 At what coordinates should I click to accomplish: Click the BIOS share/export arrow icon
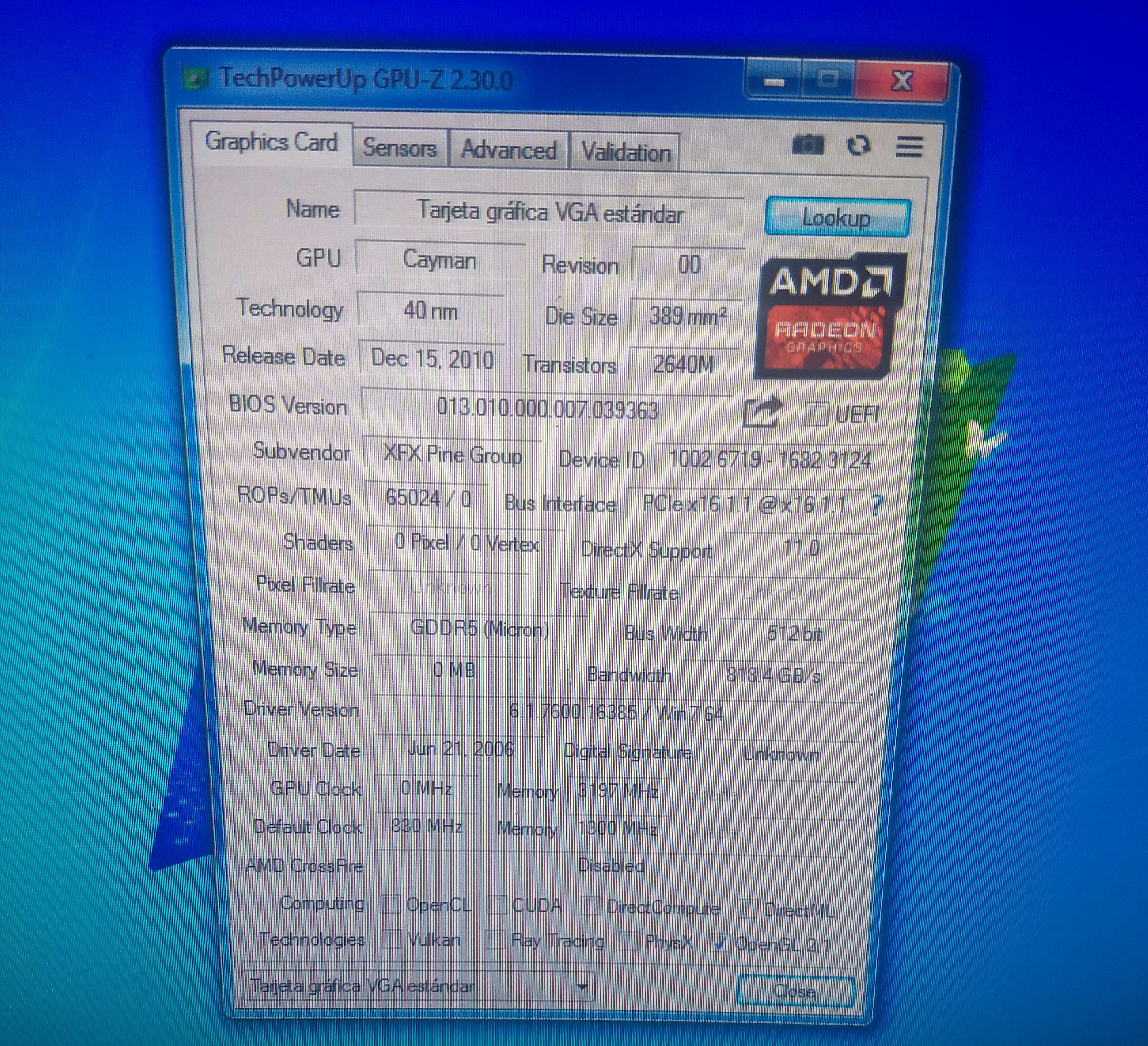point(763,412)
